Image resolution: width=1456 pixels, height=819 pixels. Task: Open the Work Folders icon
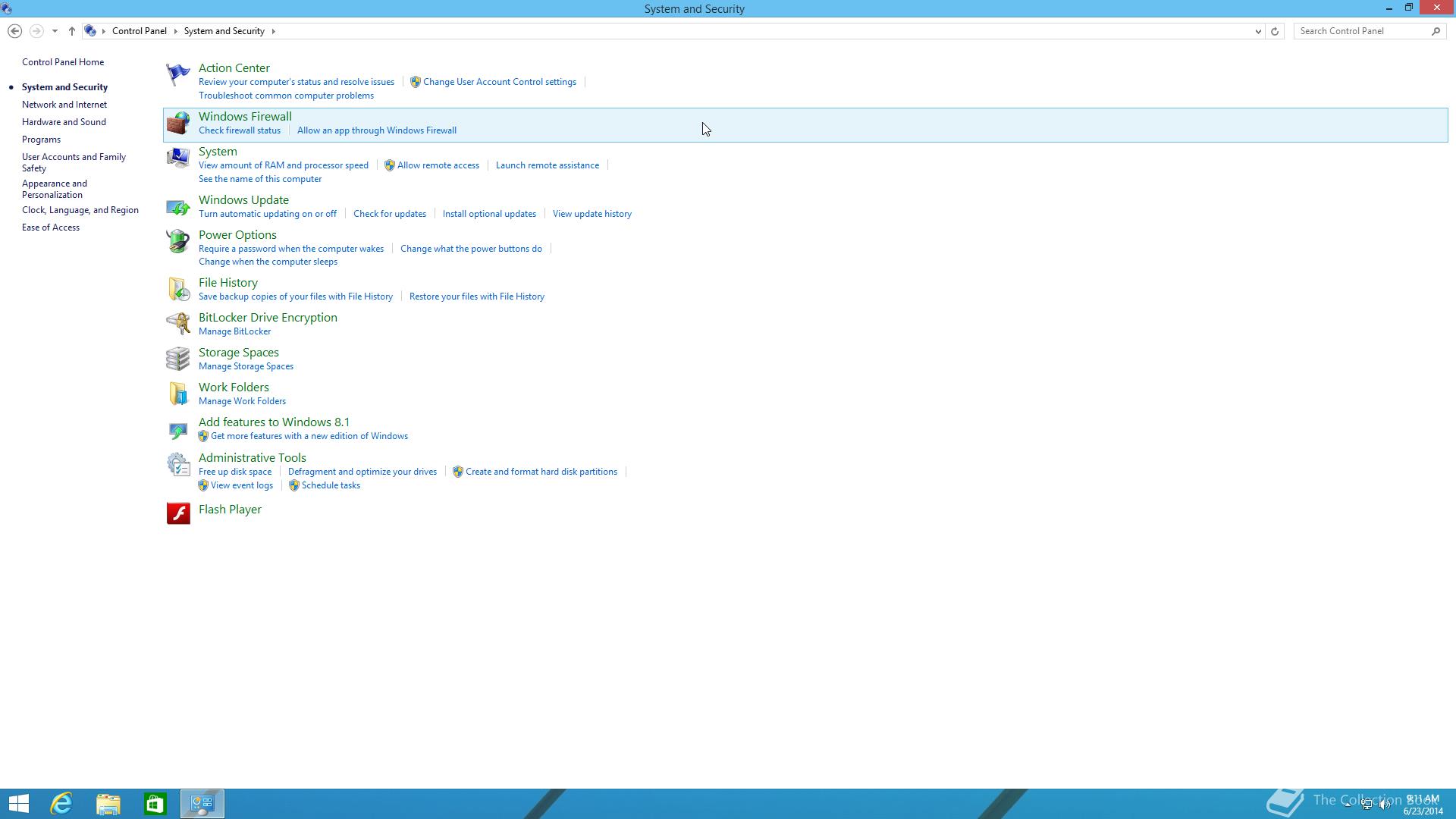click(x=177, y=394)
